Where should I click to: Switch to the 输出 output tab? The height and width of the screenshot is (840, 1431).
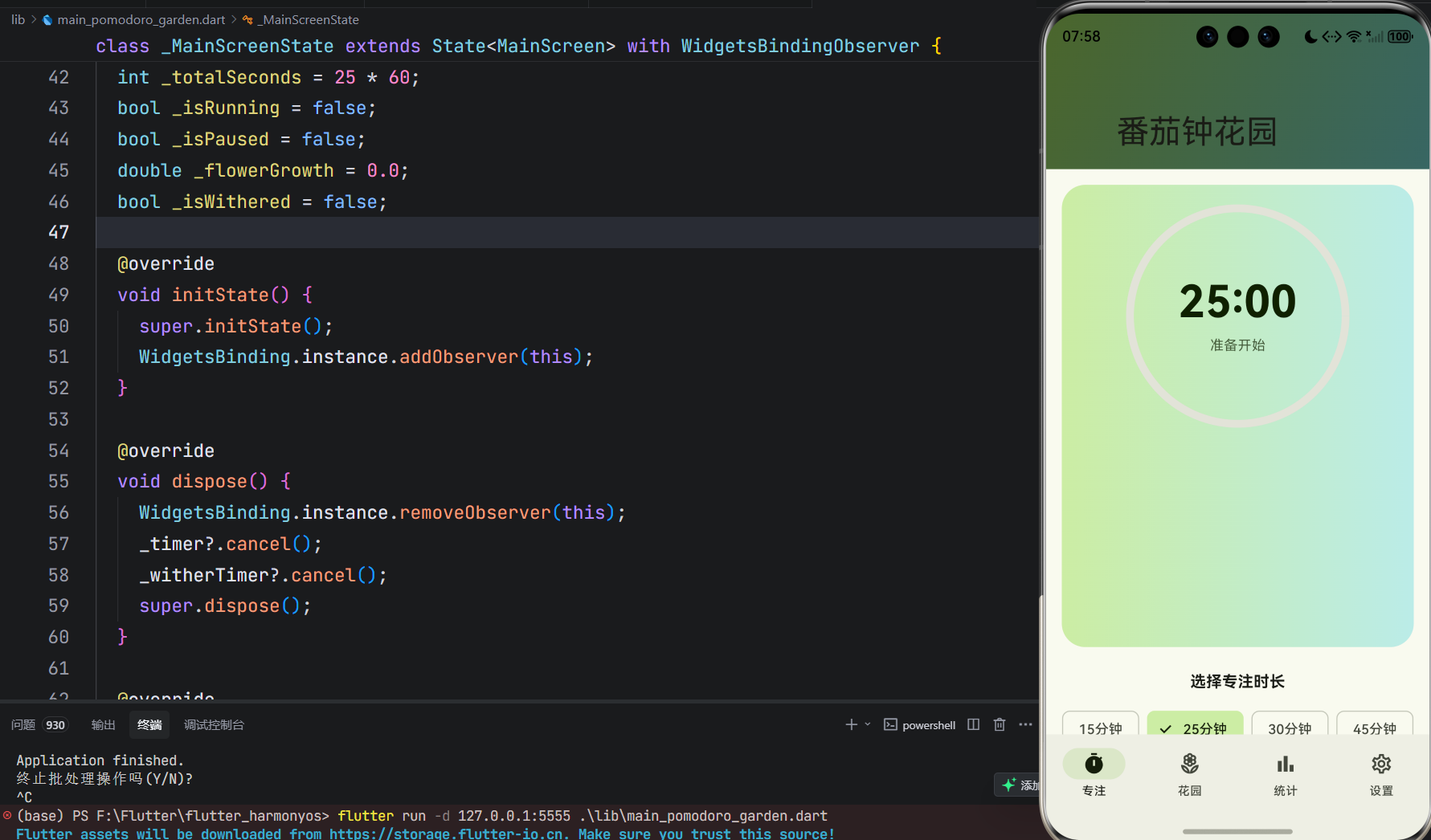click(104, 724)
